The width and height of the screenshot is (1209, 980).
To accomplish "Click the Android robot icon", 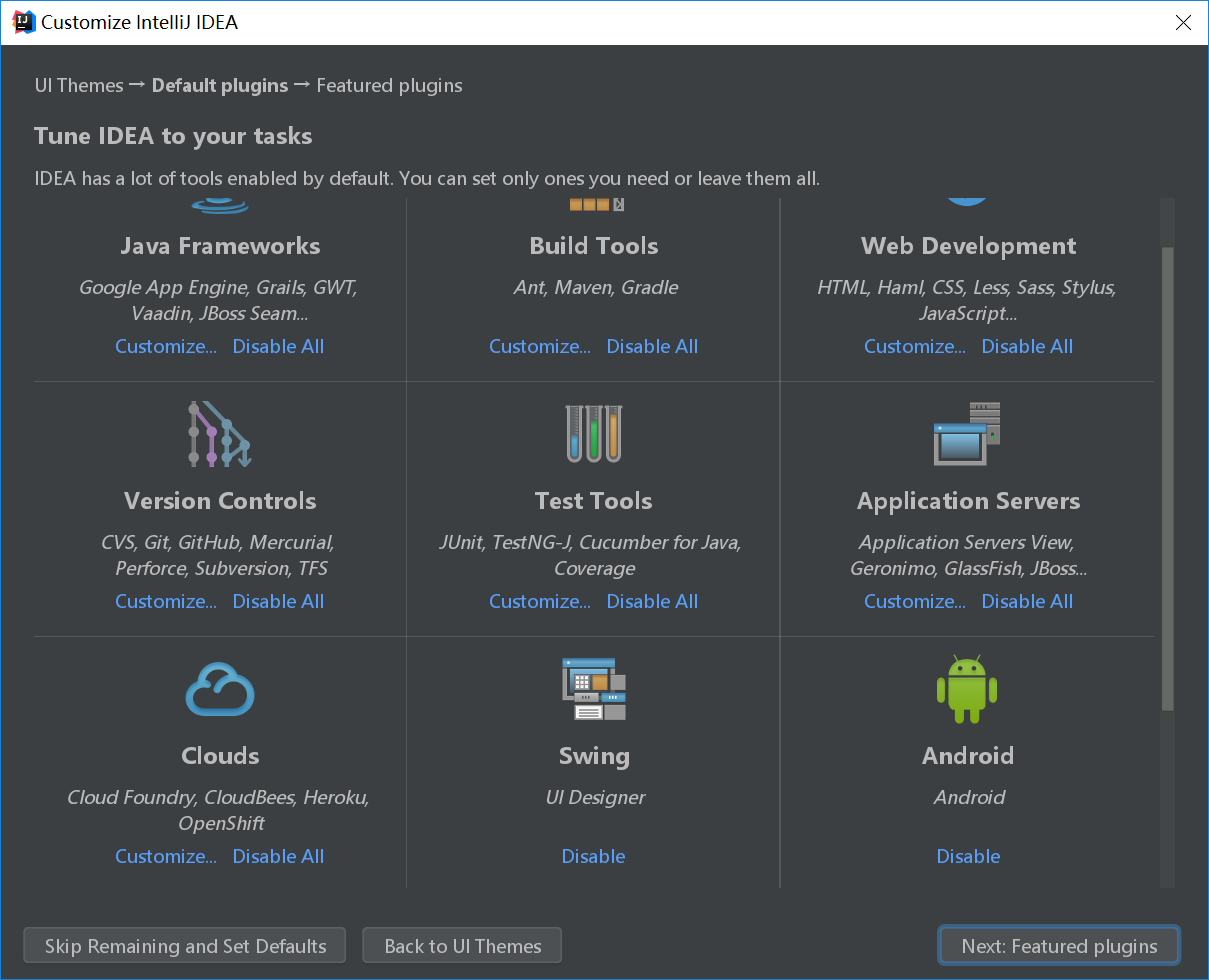I will [x=967, y=689].
